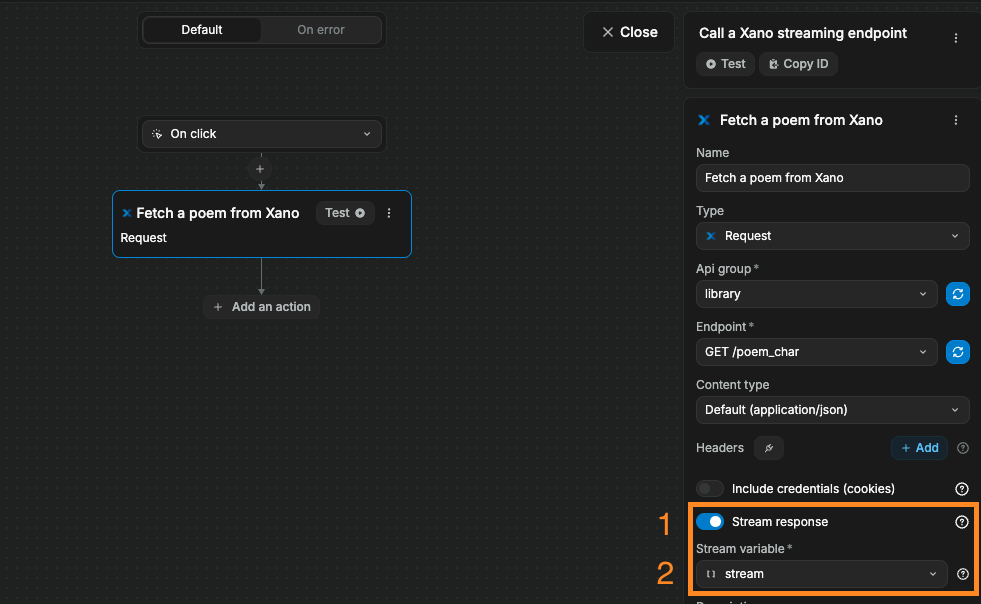Image resolution: width=981 pixels, height=604 pixels.
Task: Click the help icon next to Stream variable
Action: pos(962,574)
